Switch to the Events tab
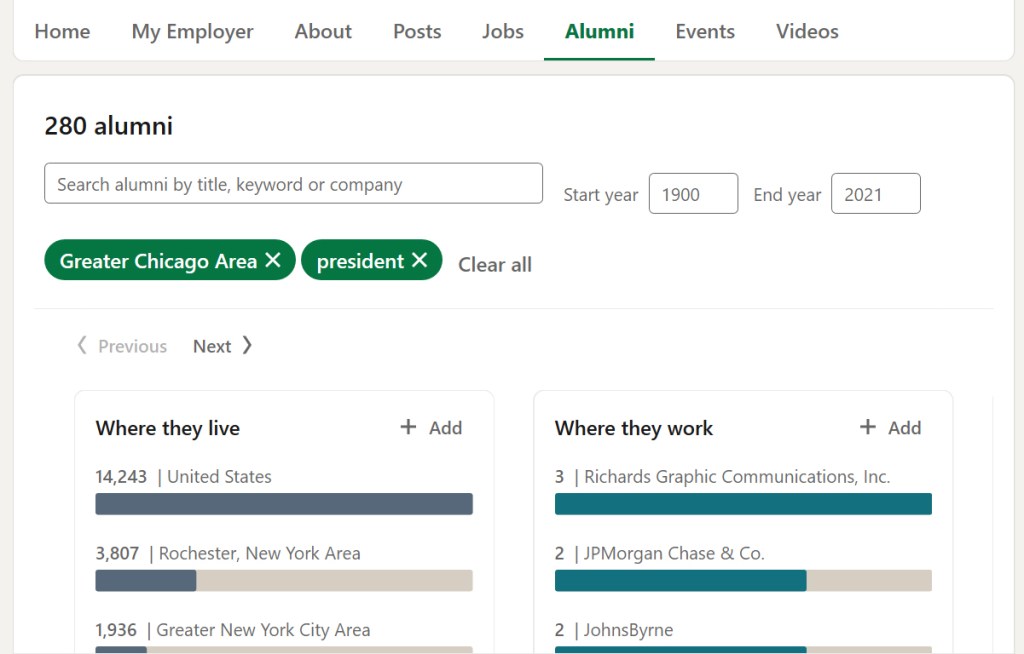Screen dimensions: 1024x654 point(705,31)
